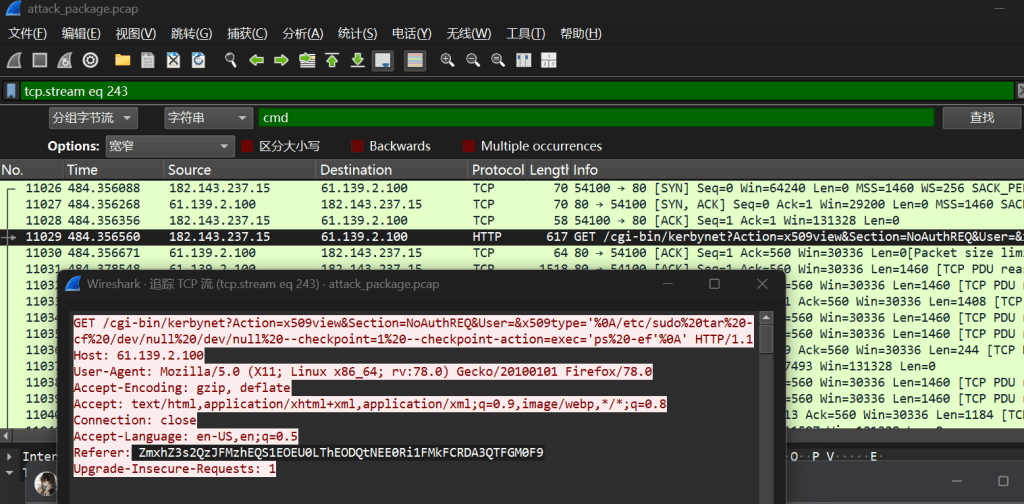The height and width of the screenshot is (504, 1024).
Task: Click the find packet magnifier icon
Action: point(231,61)
